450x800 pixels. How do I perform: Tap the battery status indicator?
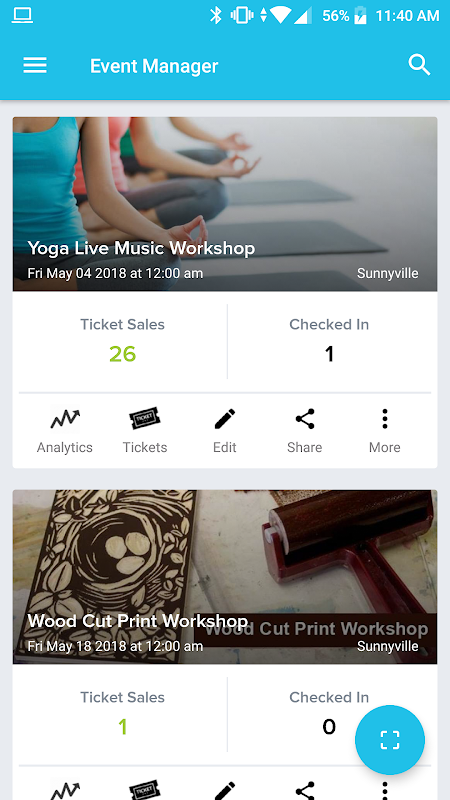tap(360, 16)
